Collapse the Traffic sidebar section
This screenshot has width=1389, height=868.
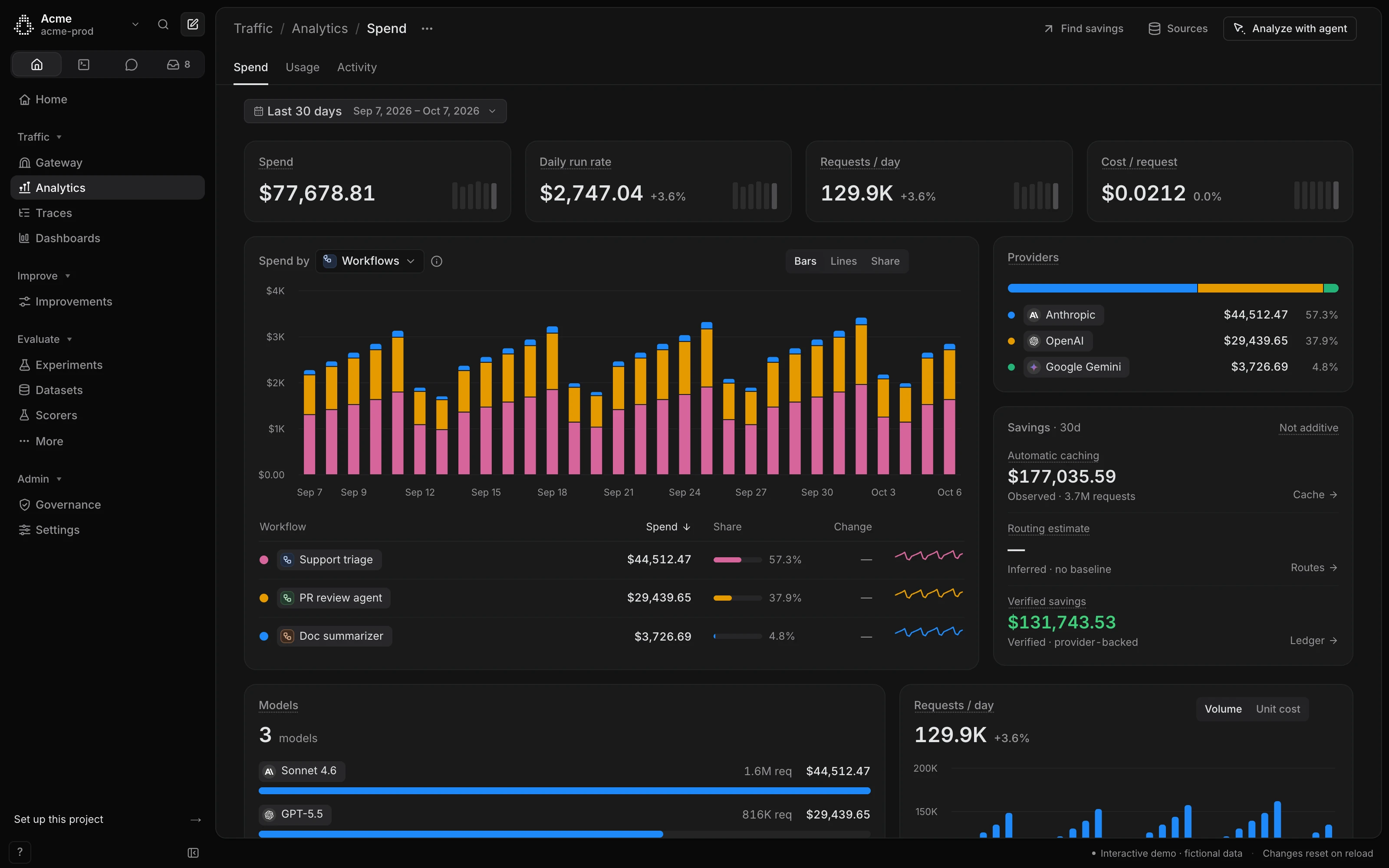pyautogui.click(x=39, y=137)
